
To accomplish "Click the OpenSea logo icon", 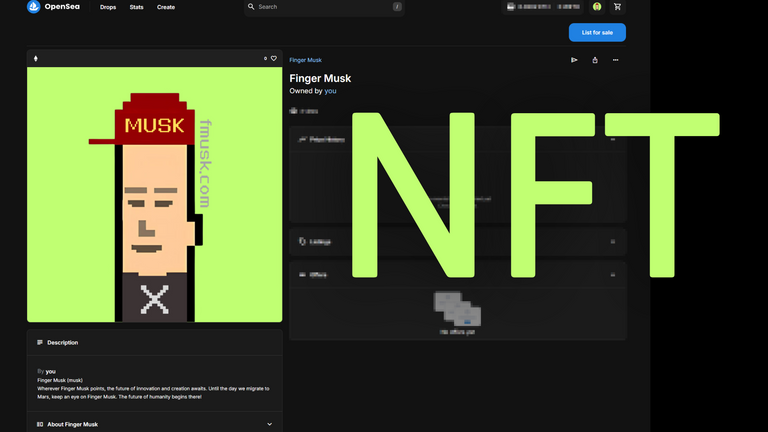I will point(33,7).
